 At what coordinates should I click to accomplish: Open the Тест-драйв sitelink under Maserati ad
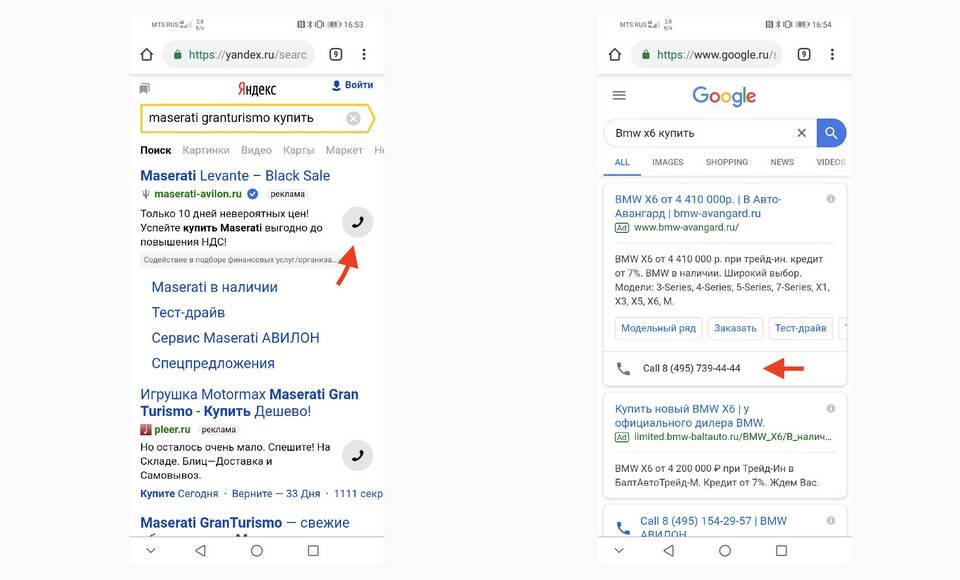188,312
